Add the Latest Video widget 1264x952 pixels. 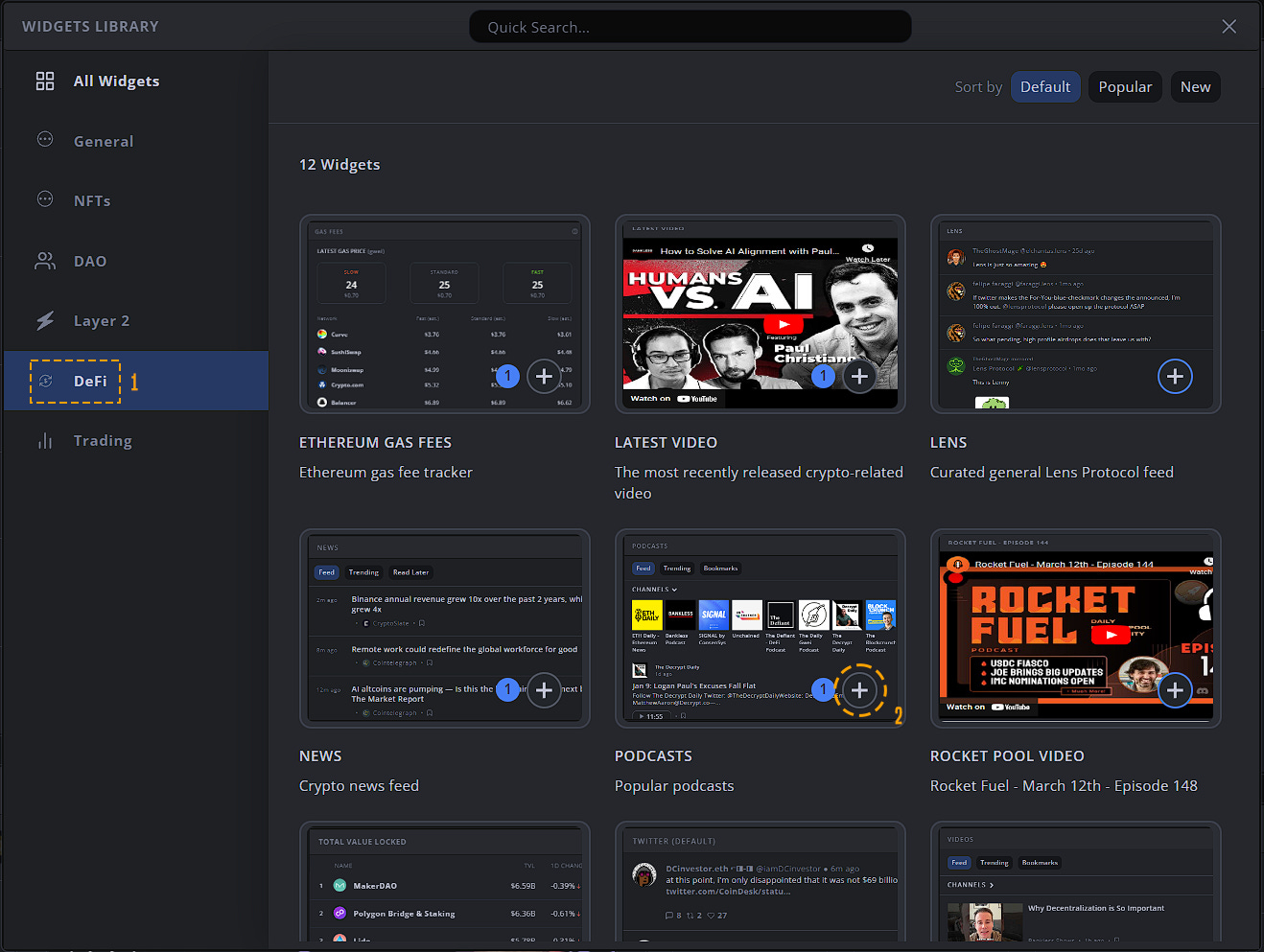tap(859, 377)
